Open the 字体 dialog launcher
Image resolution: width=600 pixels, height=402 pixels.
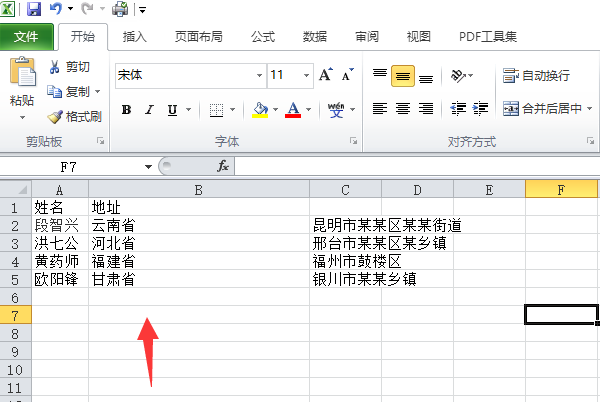point(353,141)
